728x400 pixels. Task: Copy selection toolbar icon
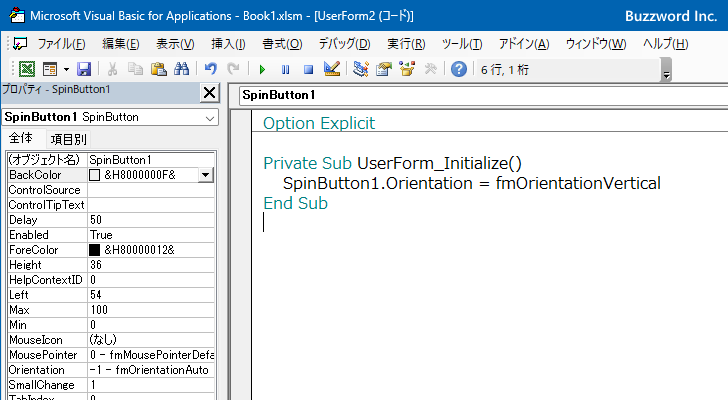[x=135, y=69]
